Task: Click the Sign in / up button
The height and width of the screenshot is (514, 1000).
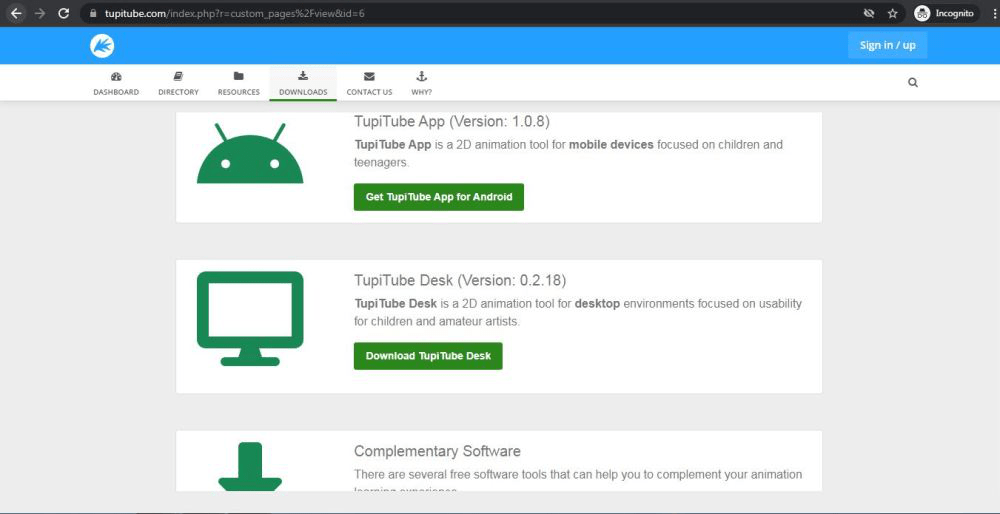Action: (887, 45)
